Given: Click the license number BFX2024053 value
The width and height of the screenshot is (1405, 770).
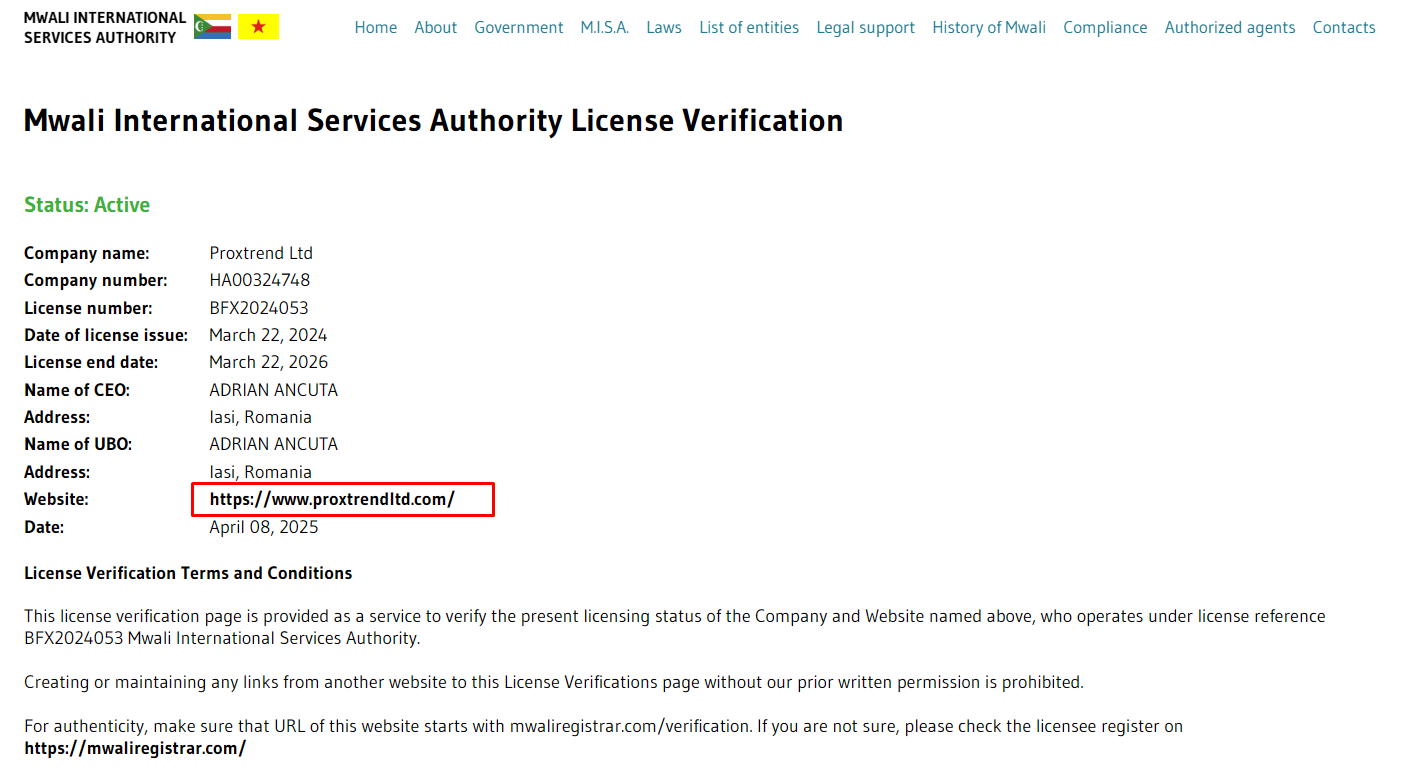Looking at the screenshot, I should coord(258,308).
